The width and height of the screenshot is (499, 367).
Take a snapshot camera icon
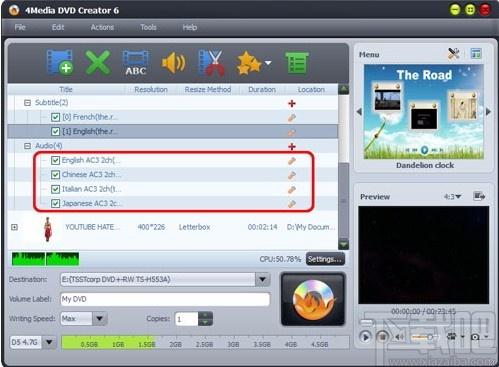pos(475,337)
